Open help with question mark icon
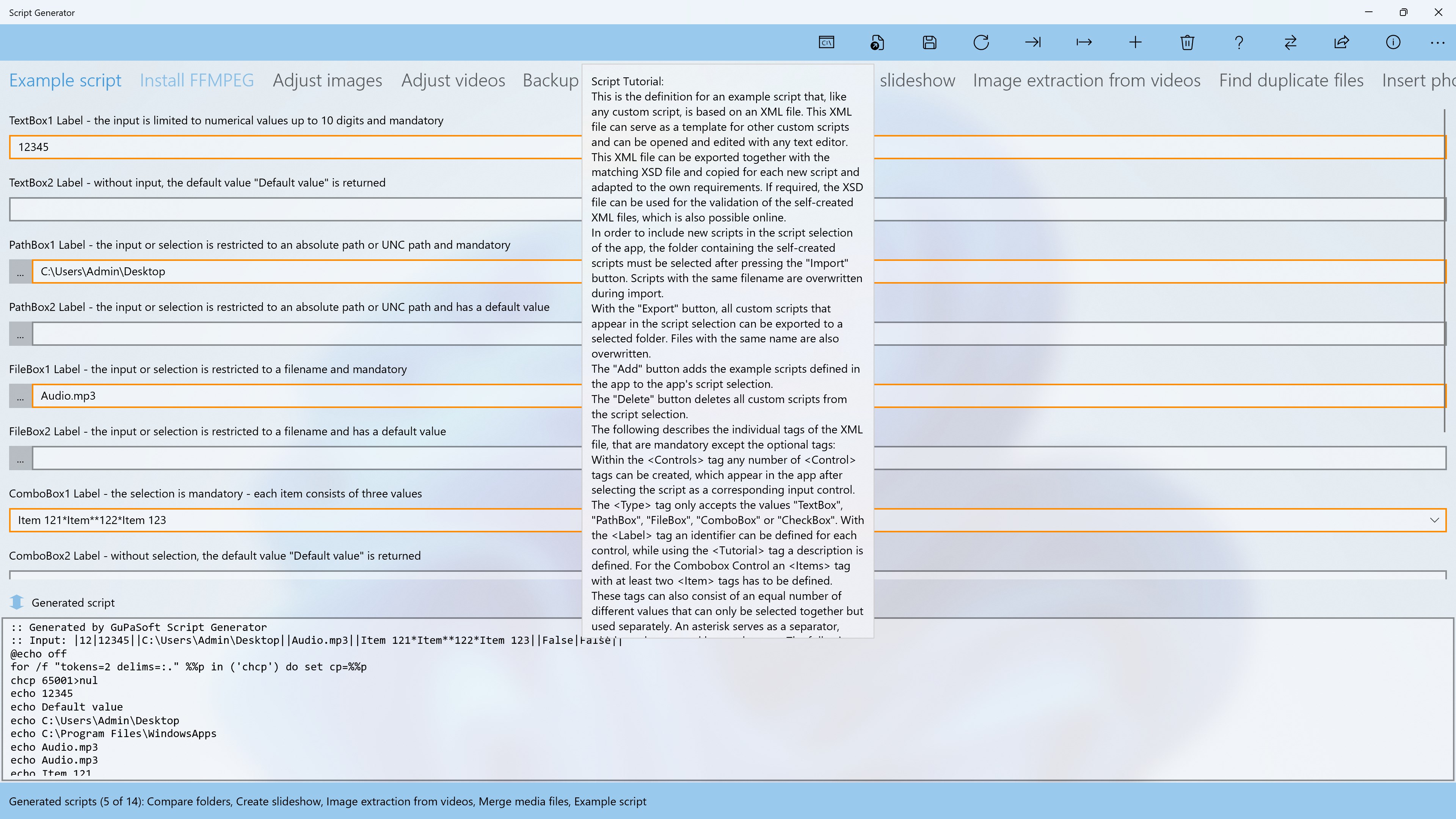The height and width of the screenshot is (819, 1456). 1239,42
